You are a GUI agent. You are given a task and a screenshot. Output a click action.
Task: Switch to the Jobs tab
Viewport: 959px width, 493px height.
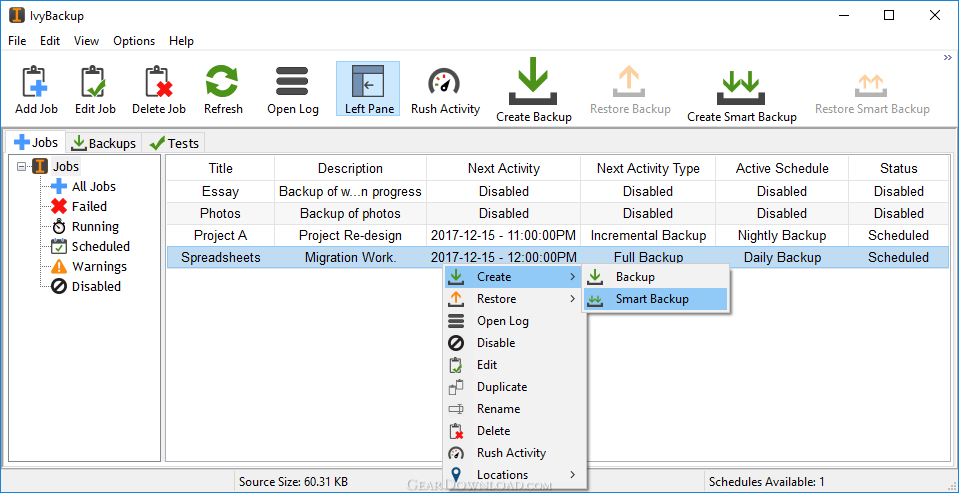35,143
